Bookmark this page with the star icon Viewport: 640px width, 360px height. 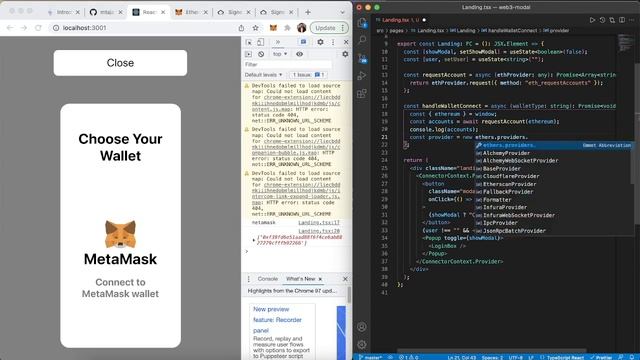click(x=256, y=28)
